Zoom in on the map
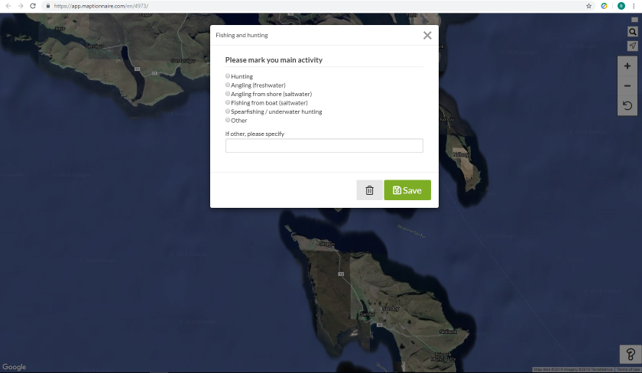 pos(627,66)
